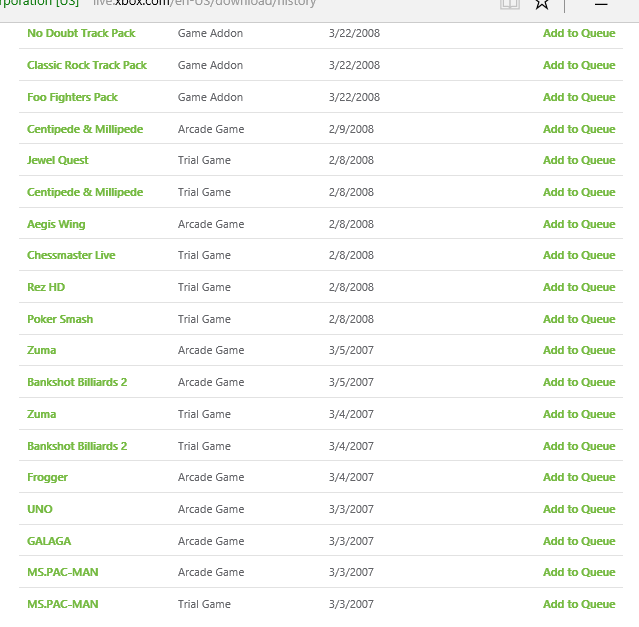The height and width of the screenshot is (627, 639).
Task: Open Centipede & Millipede Trial Game link
Action: click(x=85, y=192)
